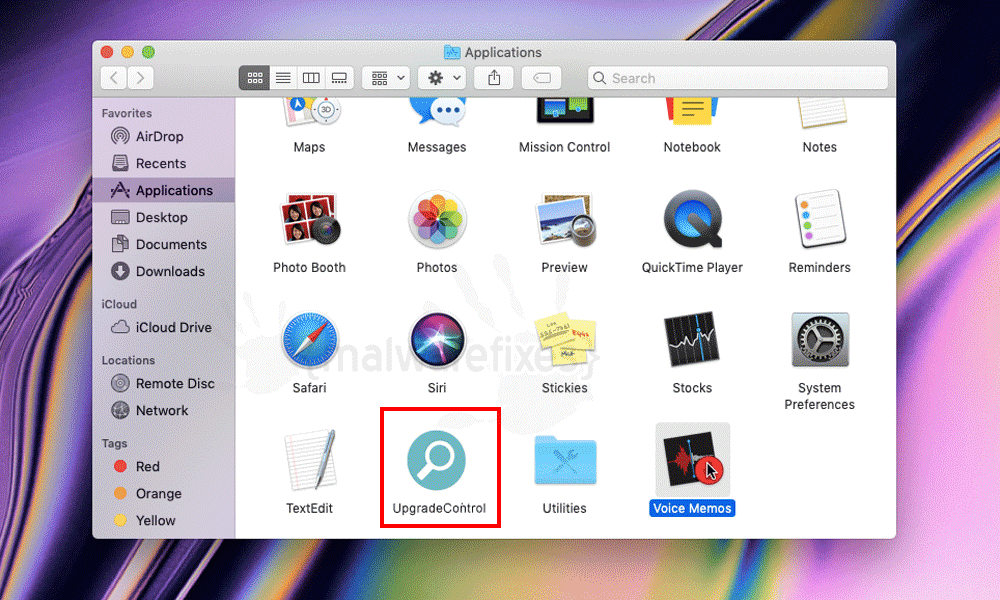Select the Voice Memos app icon
Viewport: 1000px width, 600px height.
(x=693, y=460)
